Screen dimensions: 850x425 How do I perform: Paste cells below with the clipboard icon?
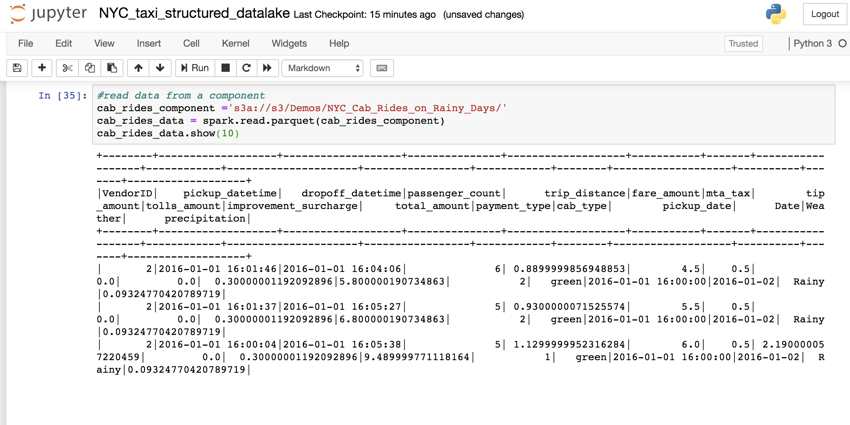[112, 68]
